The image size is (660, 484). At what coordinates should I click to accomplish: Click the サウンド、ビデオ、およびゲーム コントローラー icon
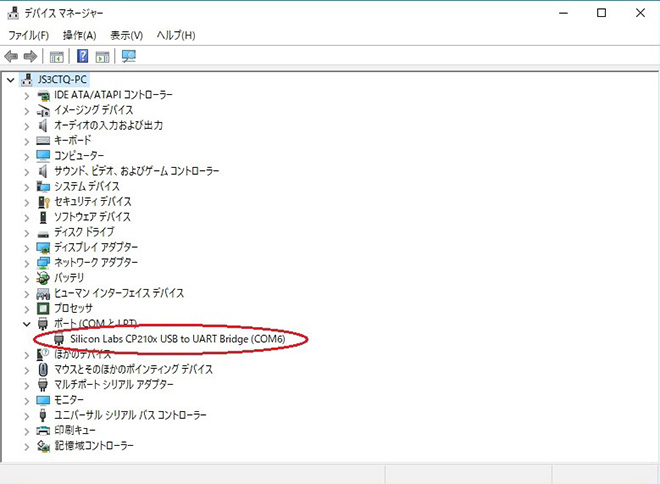(x=43, y=171)
